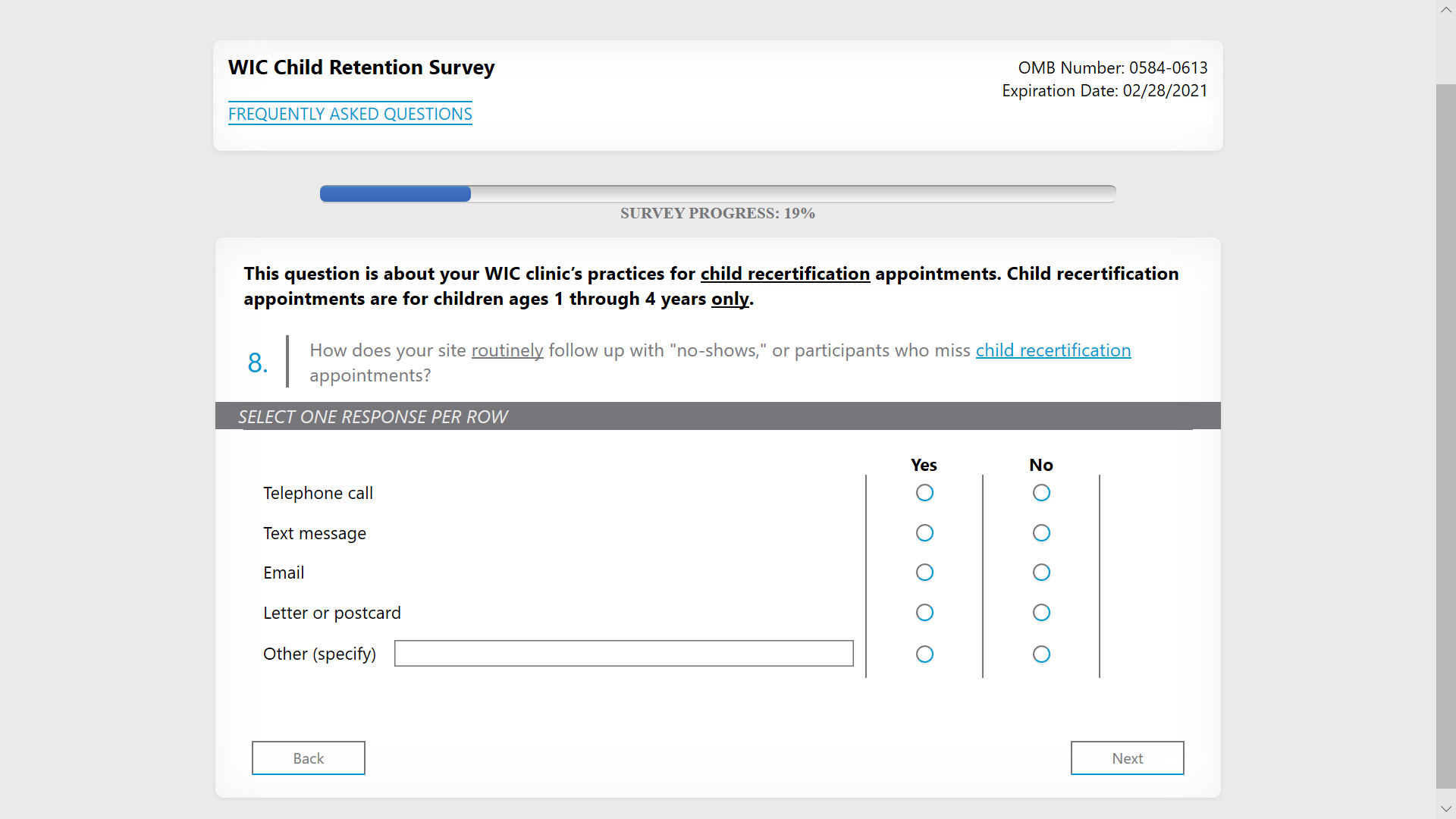Select No for Telephone call
Image resolution: width=1456 pixels, height=819 pixels.
point(1041,493)
